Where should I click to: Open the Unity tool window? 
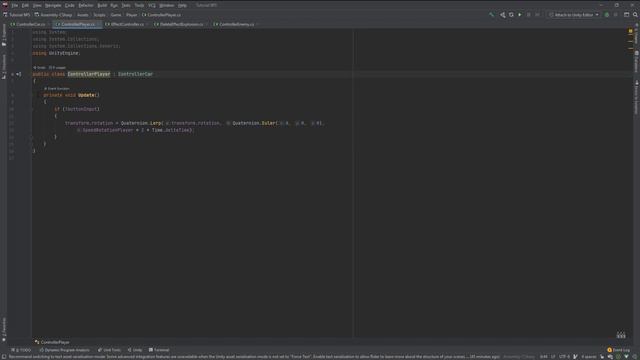coord(135,350)
